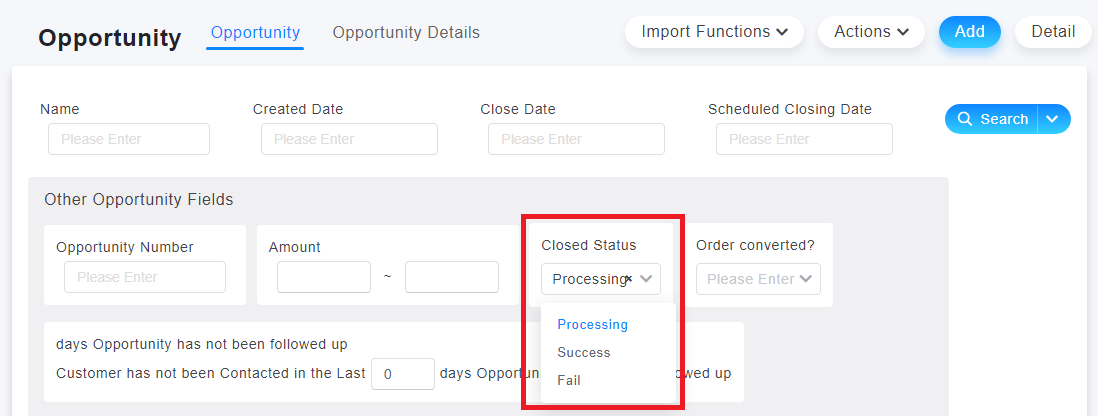
Task: Focus the Scheduled Closing Date field
Action: (x=805, y=139)
